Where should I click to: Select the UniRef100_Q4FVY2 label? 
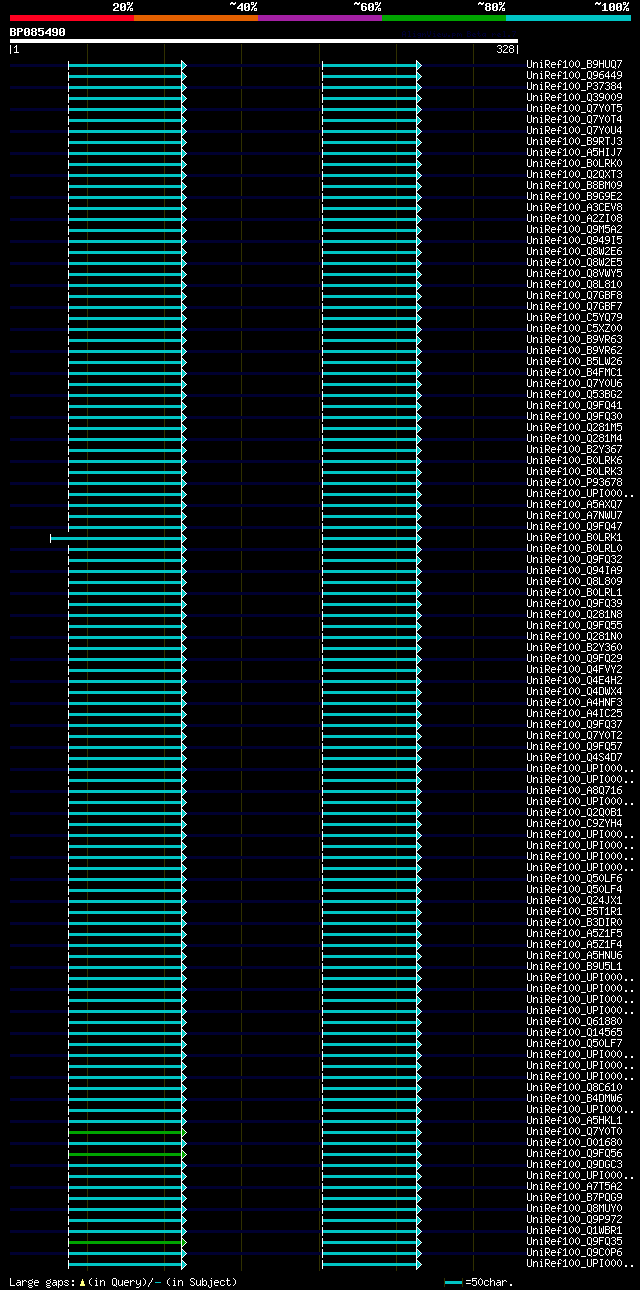575,670
